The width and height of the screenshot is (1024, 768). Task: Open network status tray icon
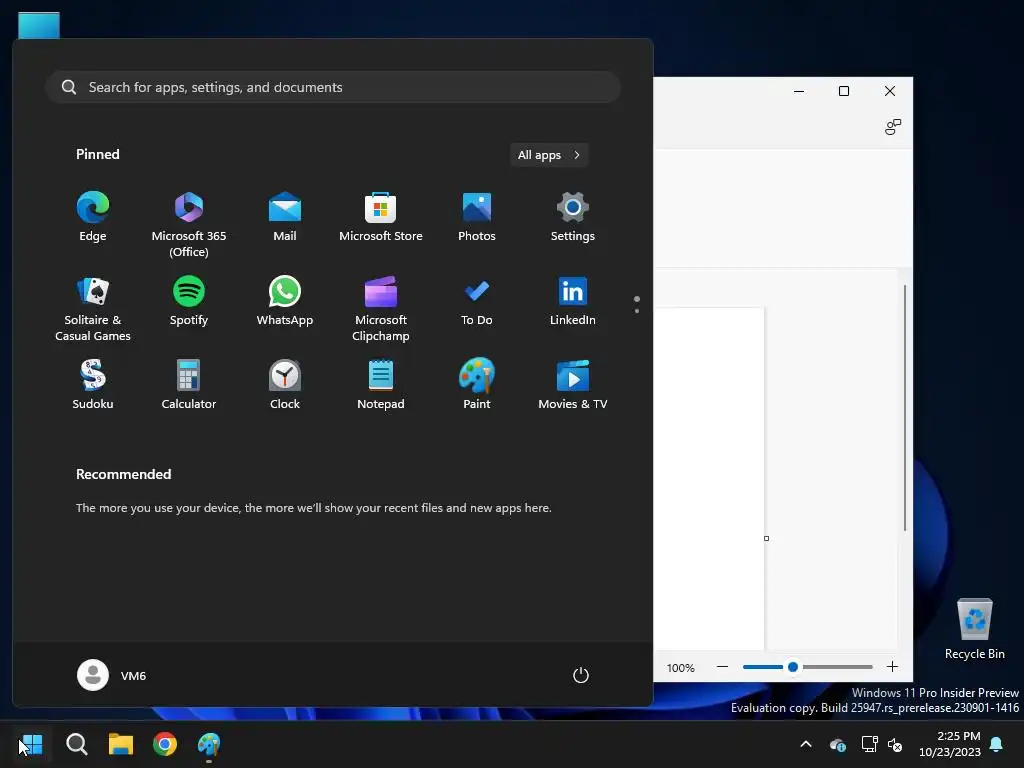[869, 744]
